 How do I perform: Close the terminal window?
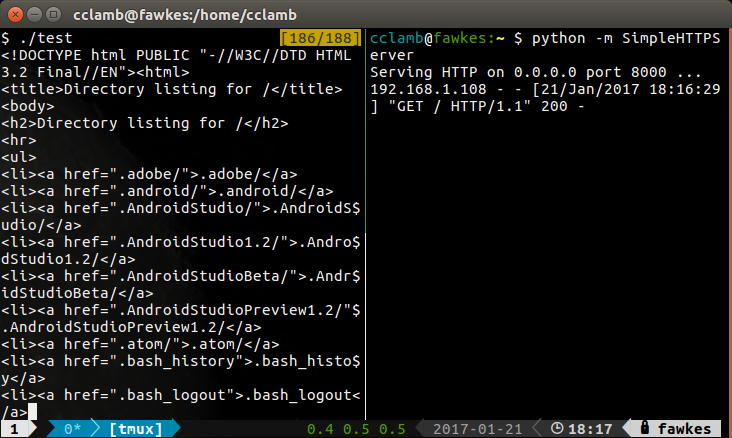tap(14, 15)
